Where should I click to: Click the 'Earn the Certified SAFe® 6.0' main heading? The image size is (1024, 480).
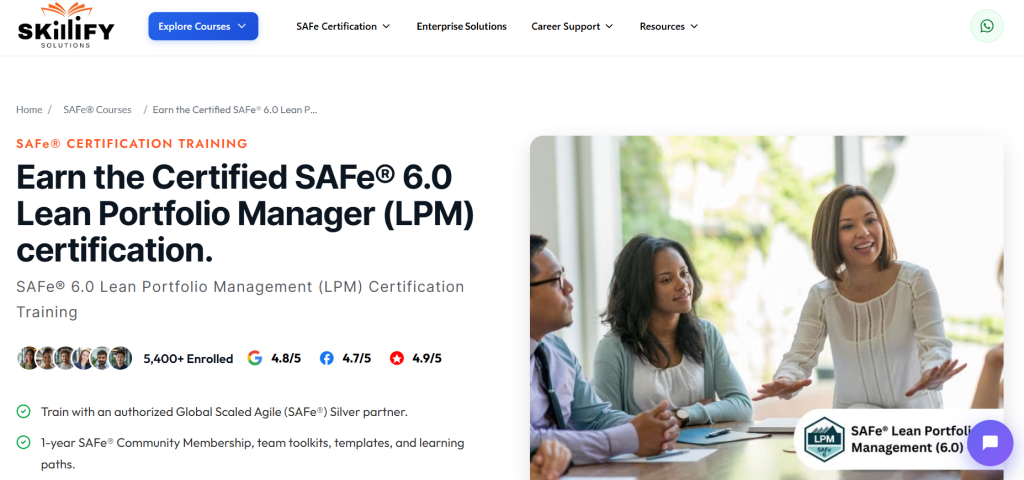(245, 213)
